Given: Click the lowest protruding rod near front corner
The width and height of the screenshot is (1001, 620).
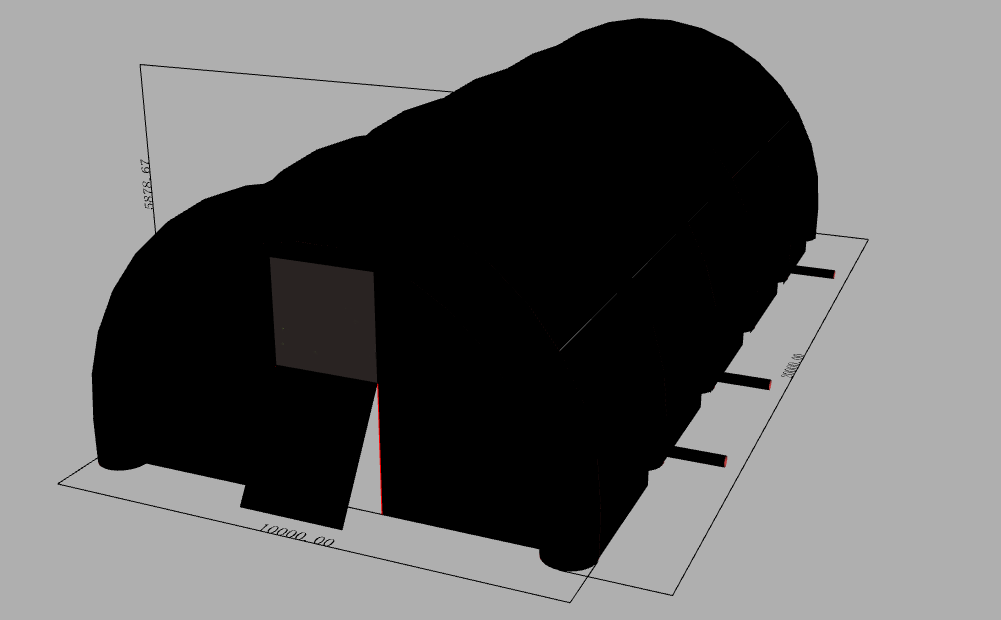Looking at the screenshot, I should pyautogui.click(x=698, y=456).
